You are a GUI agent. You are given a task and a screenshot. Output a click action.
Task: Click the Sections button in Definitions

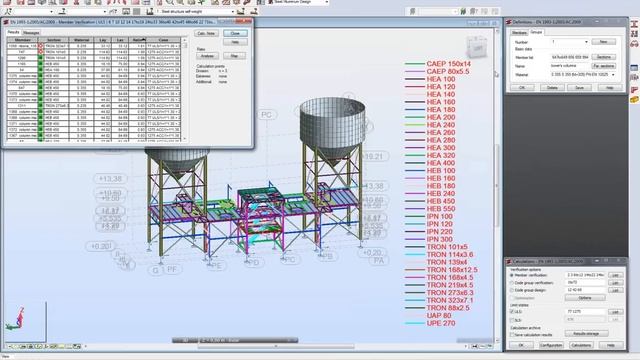tap(604, 57)
